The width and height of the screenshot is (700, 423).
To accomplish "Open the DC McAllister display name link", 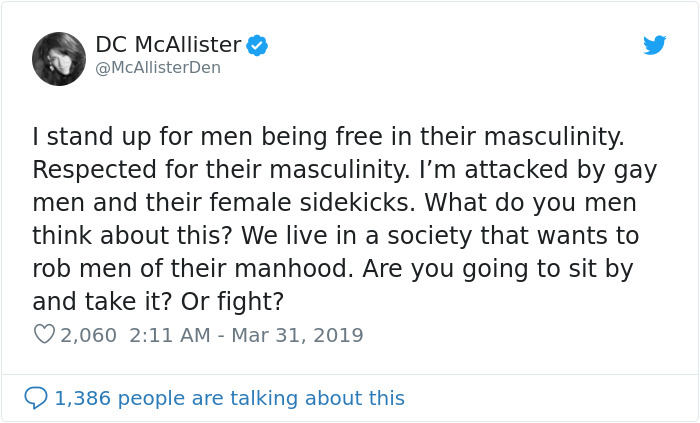I will tap(168, 45).
